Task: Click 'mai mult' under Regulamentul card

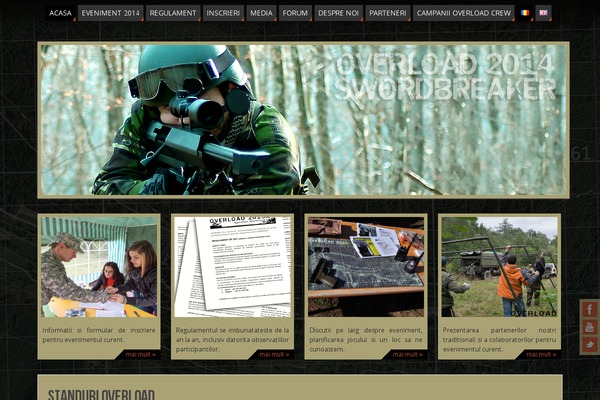Action: click(x=274, y=354)
